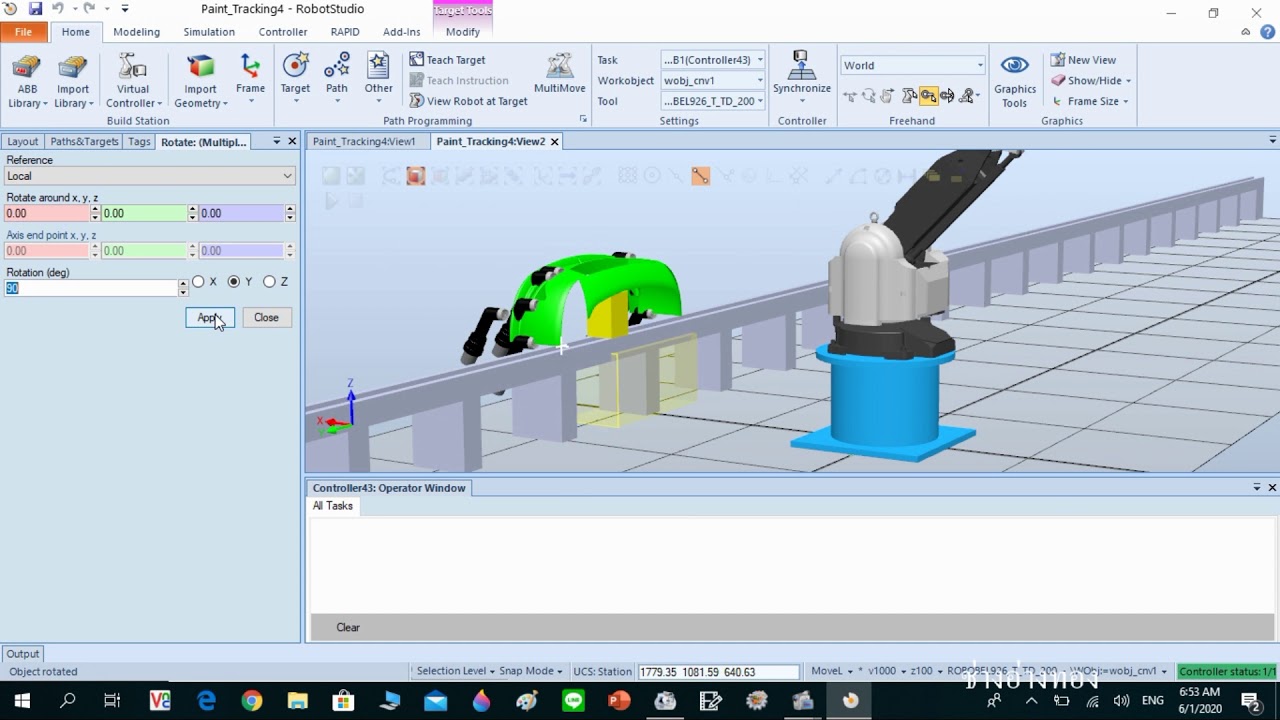Select the highlighted Jog Linear freehand tool
Screen dimensions: 1280x720
click(x=929, y=96)
